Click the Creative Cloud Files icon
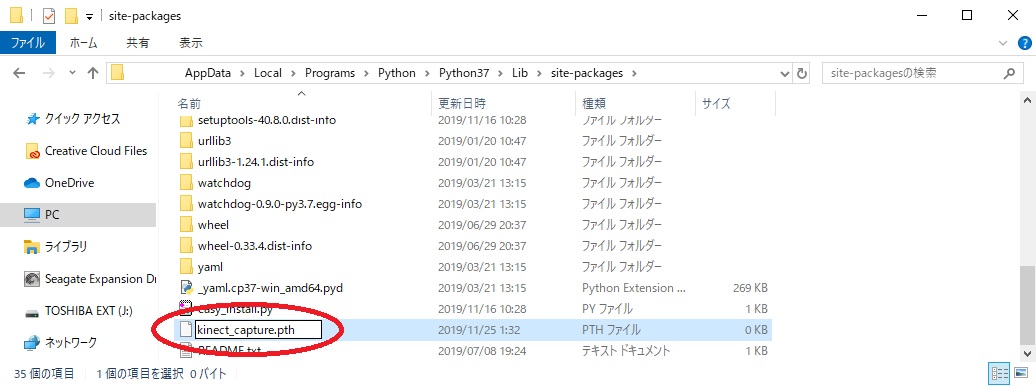The image size is (1036, 386). click(32, 151)
